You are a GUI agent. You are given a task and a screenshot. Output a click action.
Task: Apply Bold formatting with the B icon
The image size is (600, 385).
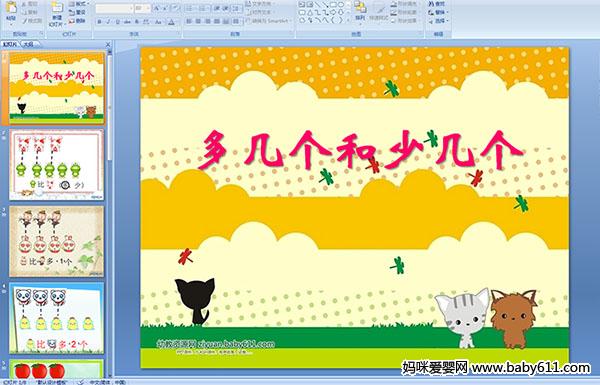[99, 22]
